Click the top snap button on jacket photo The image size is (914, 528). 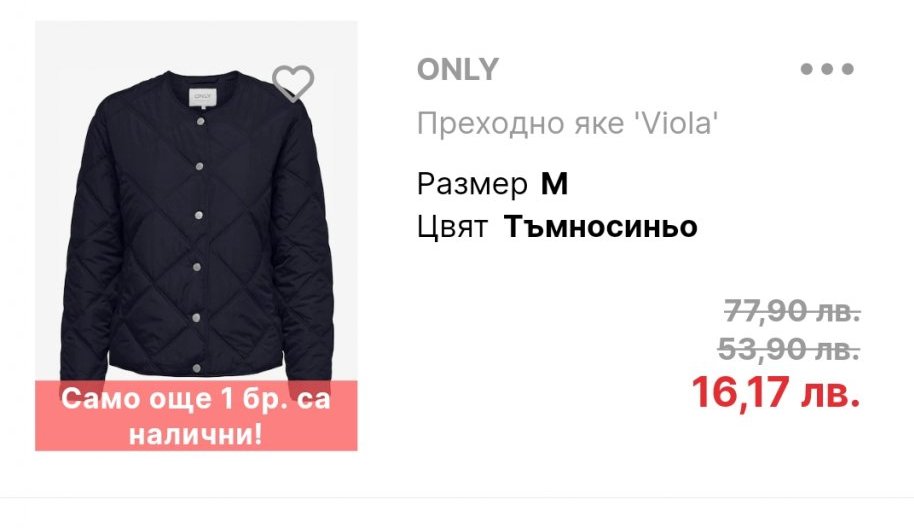[x=201, y=121]
